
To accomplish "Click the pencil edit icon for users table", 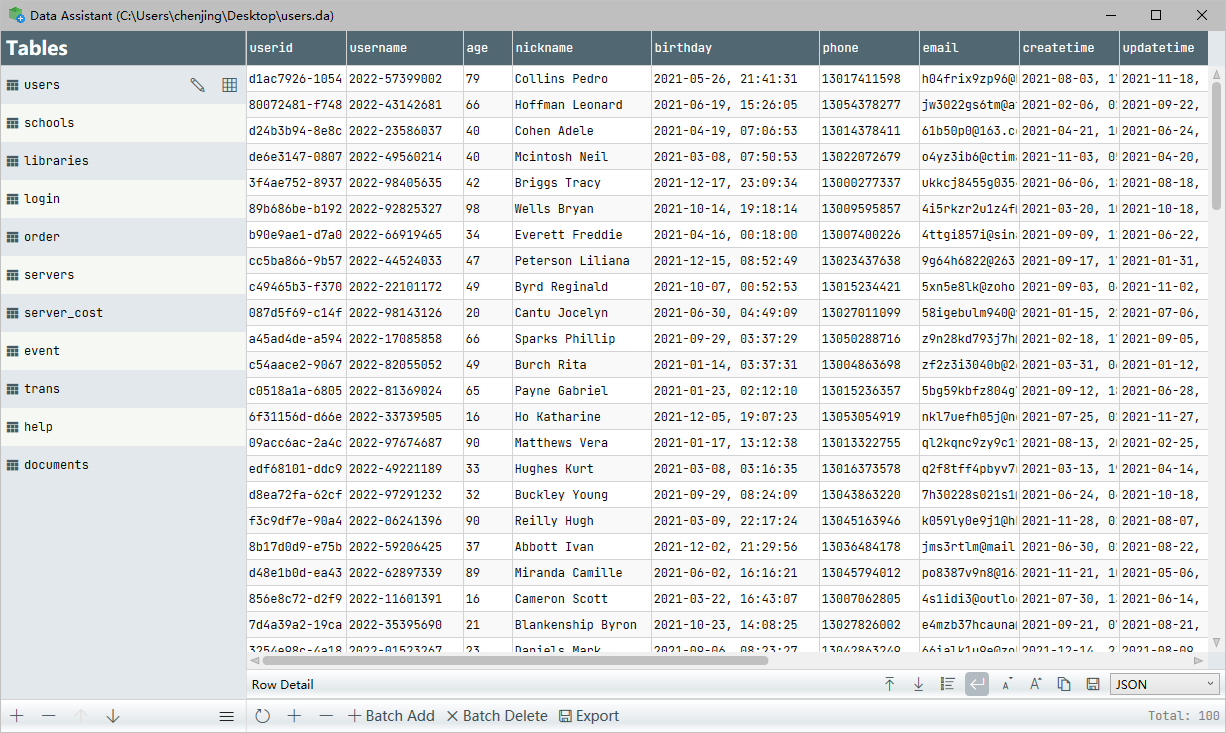I will pyautogui.click(x=198, y=85).
